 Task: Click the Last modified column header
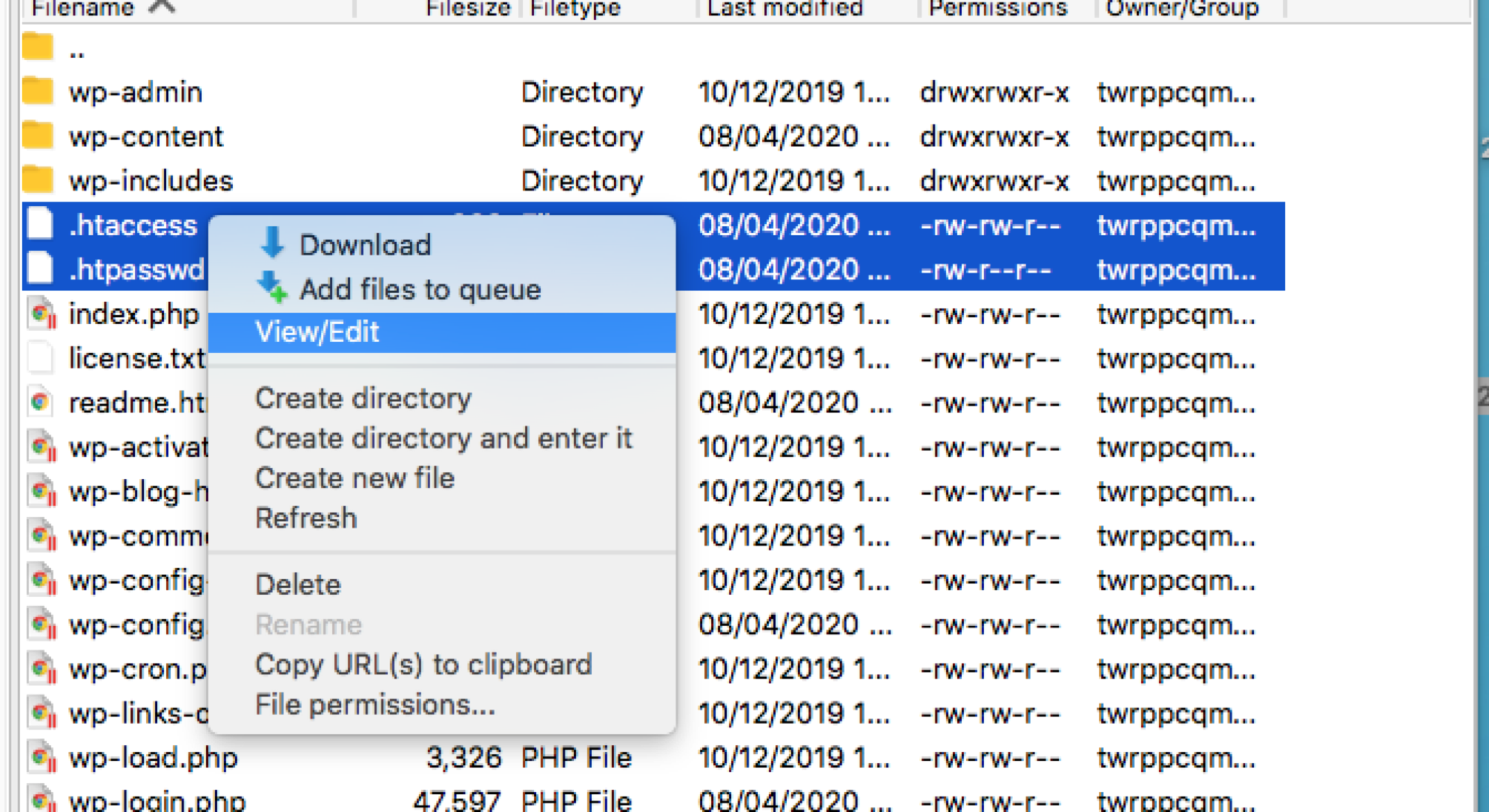point(785,9)
